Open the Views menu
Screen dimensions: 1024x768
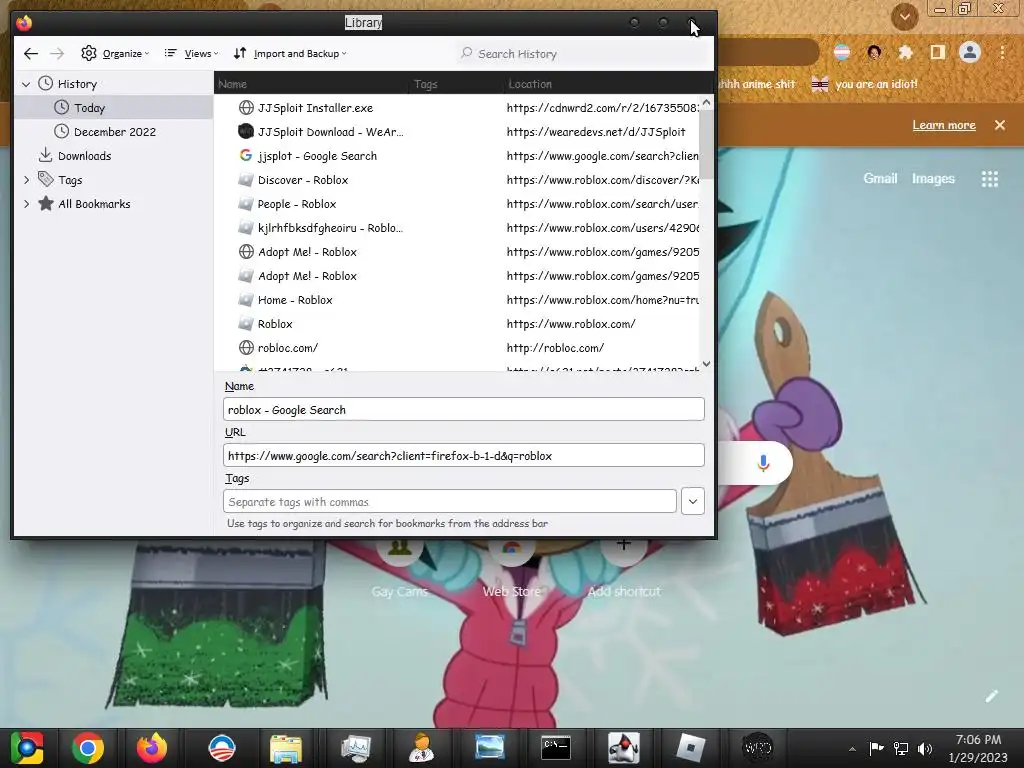tap(191, 54)
